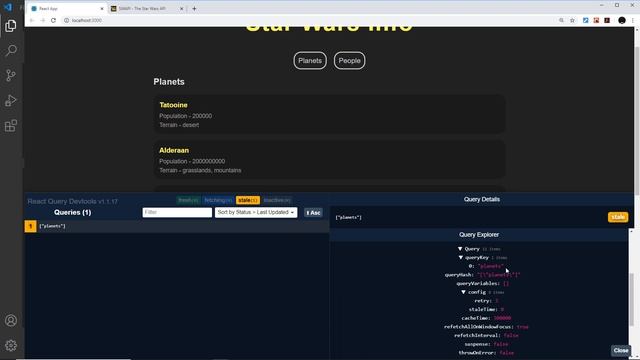Click the VS Code logo icon

point(8,7)
